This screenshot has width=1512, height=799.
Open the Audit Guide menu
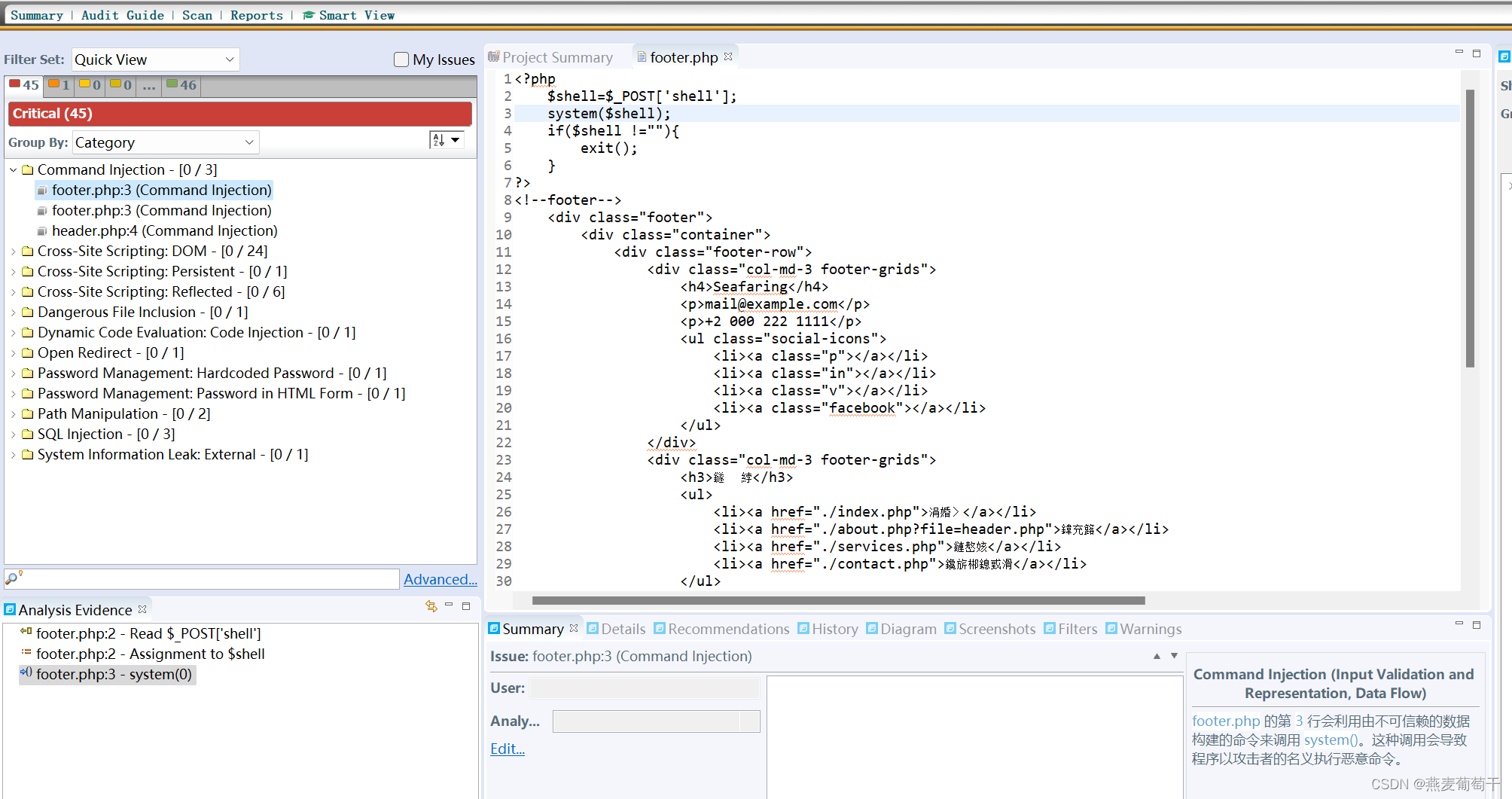point(123,15)
